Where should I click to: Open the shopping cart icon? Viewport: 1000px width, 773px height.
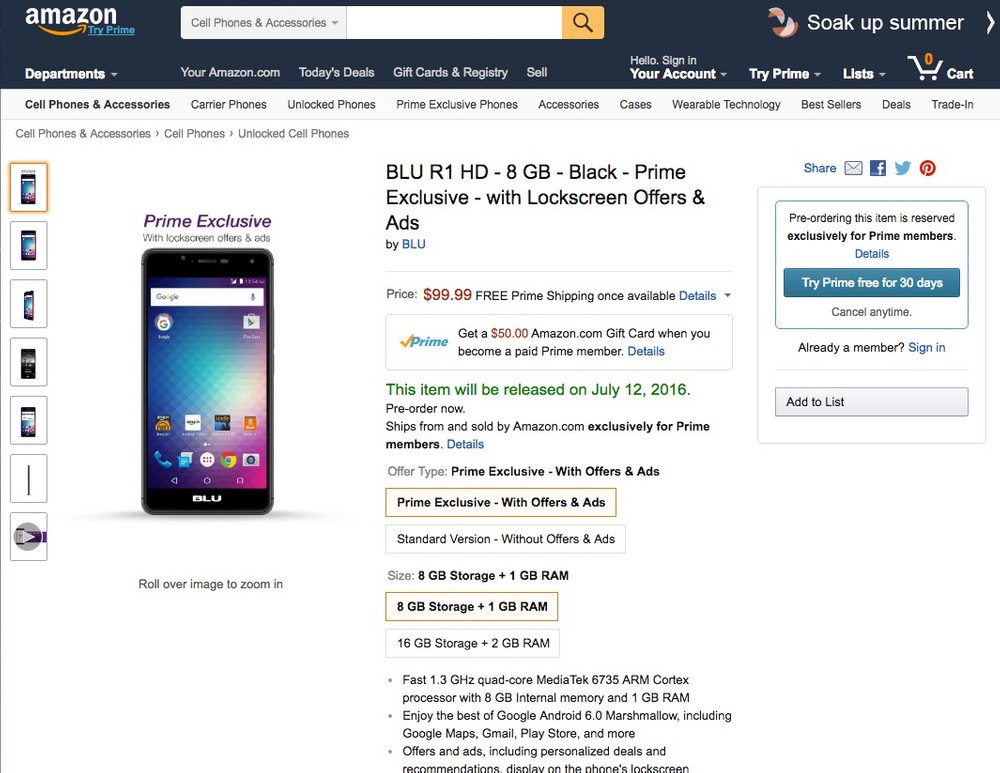pos(939,70)
